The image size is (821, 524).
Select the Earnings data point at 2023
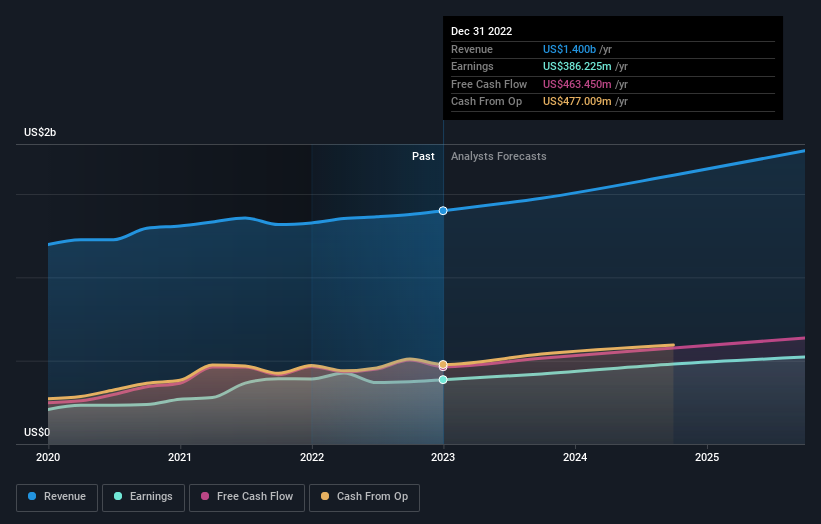pos(443,380)
